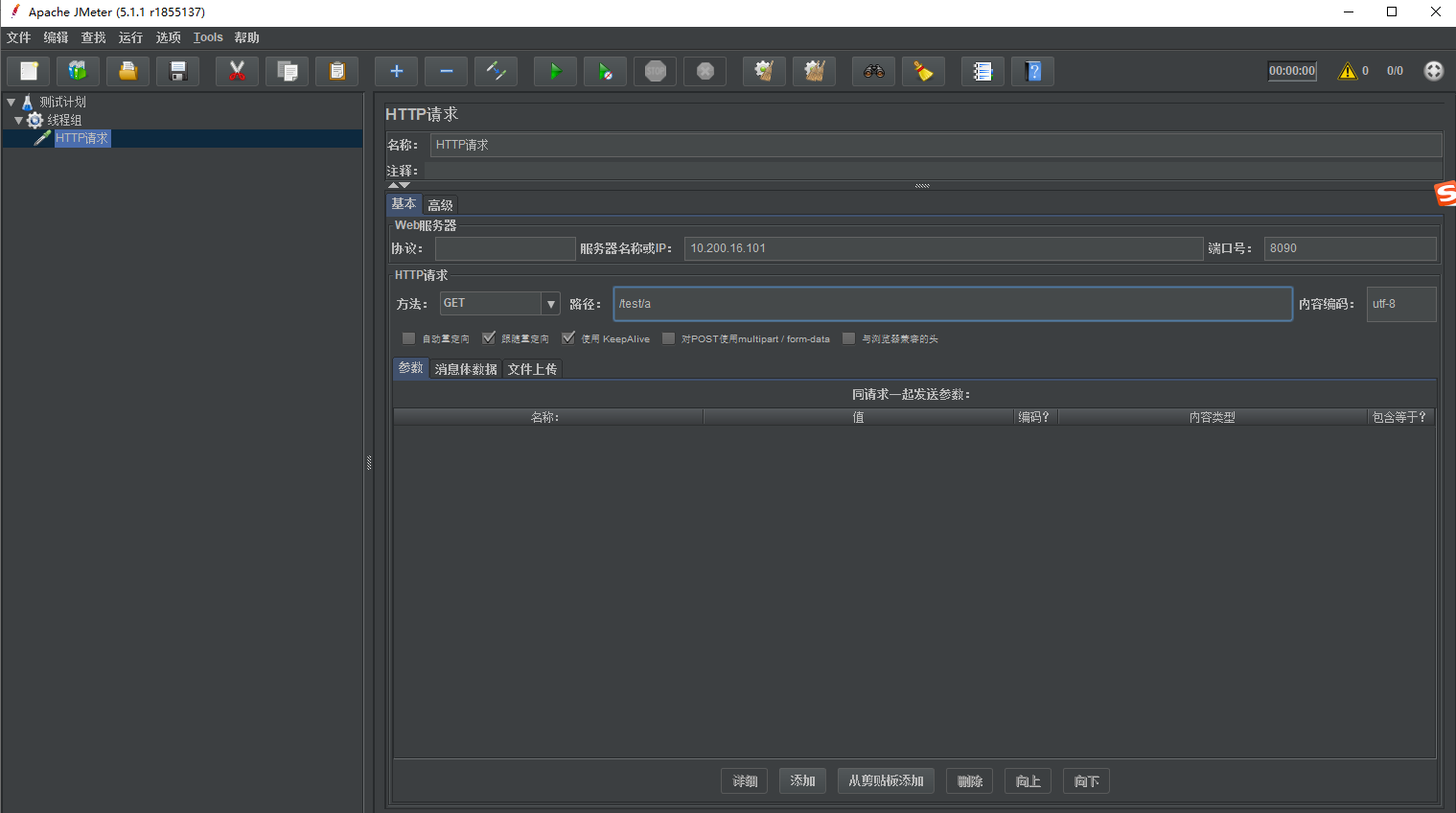Click the 从剪贴板添加 button

click(886, 781)
